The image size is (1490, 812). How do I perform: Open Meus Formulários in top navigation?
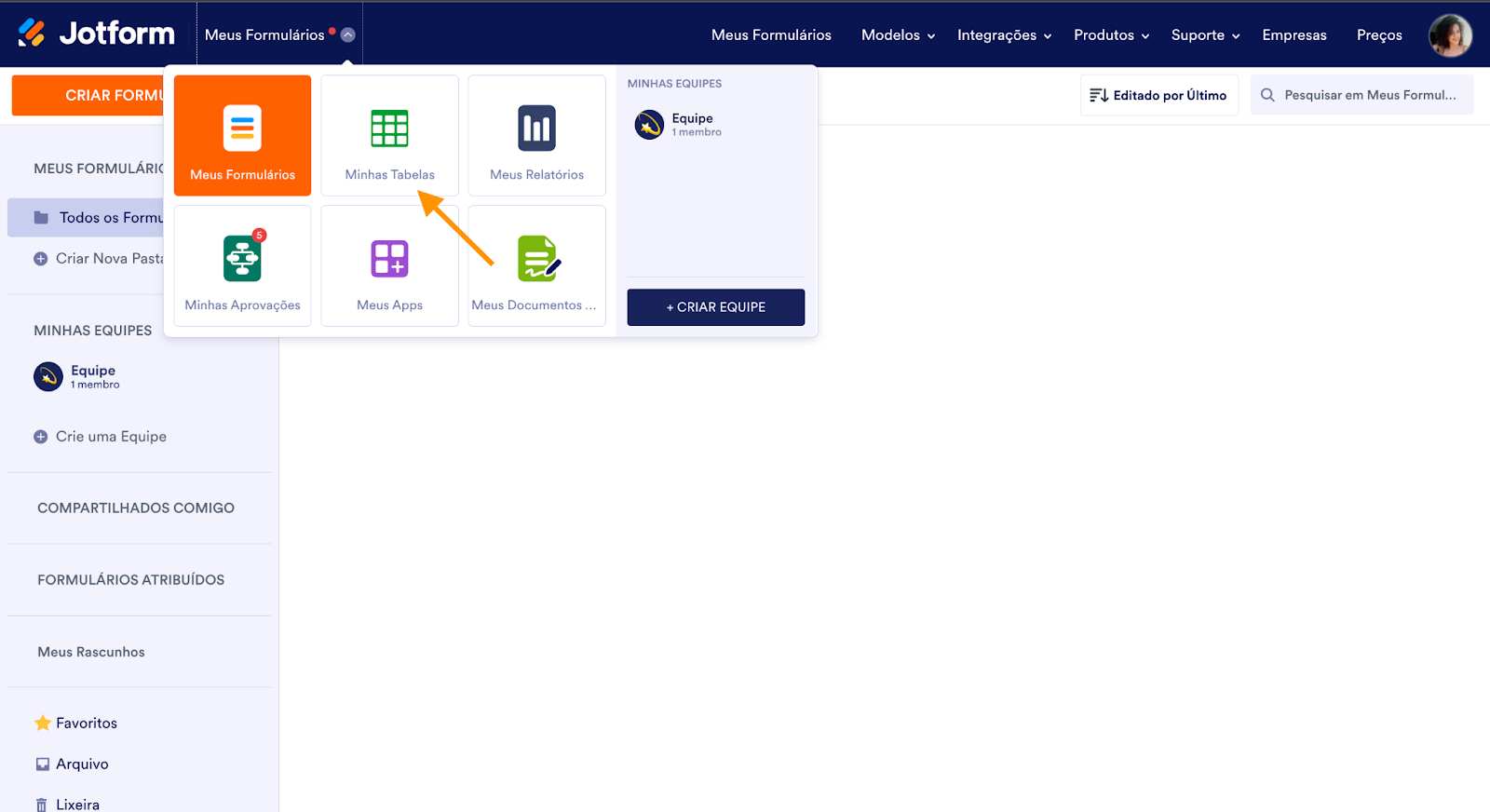[771, 35]
